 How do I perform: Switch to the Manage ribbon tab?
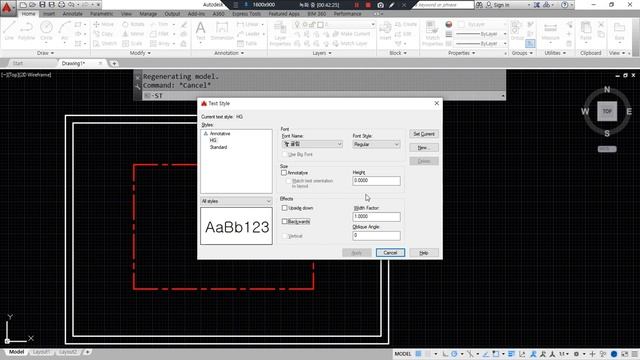tap(148, 14)
